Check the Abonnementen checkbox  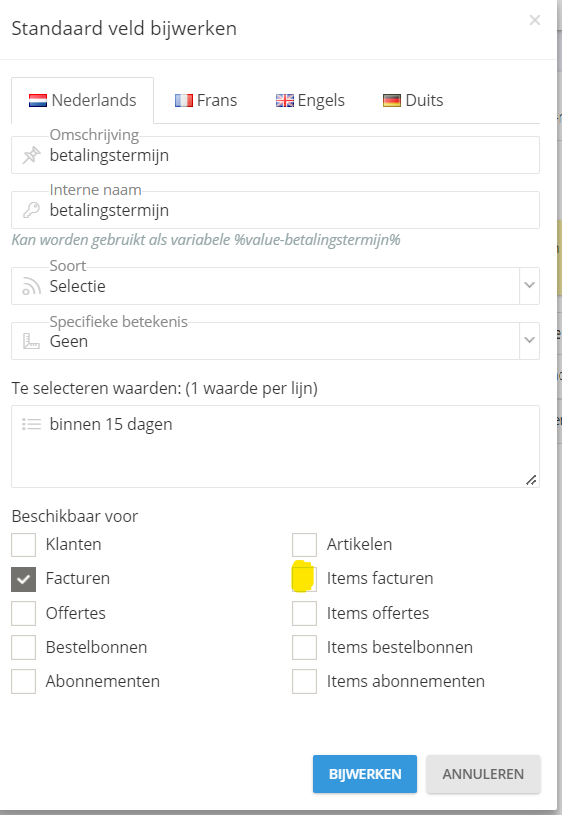[x=23, y=681]
